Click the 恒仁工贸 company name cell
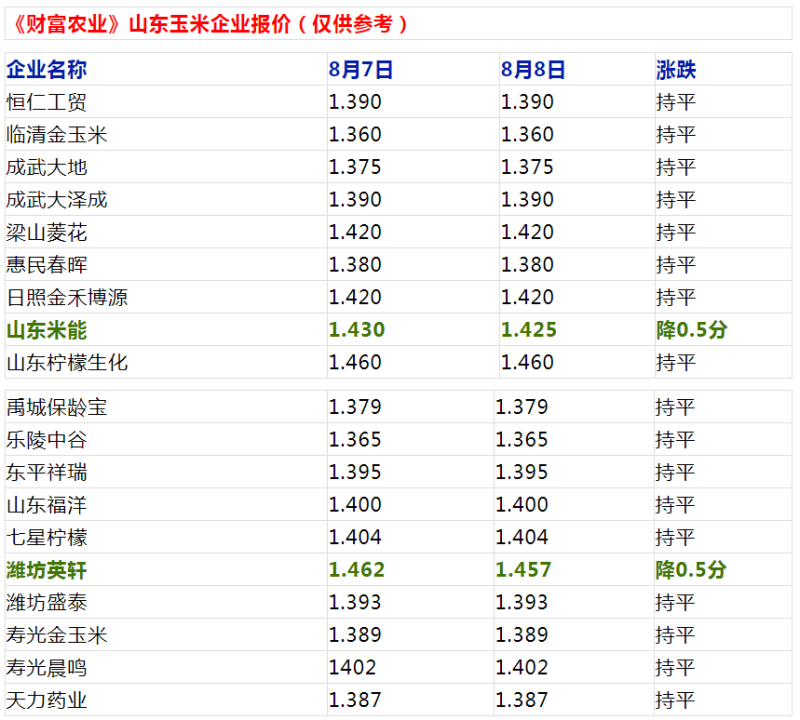Viewport: 800px width, 720px height. point(46,102)
